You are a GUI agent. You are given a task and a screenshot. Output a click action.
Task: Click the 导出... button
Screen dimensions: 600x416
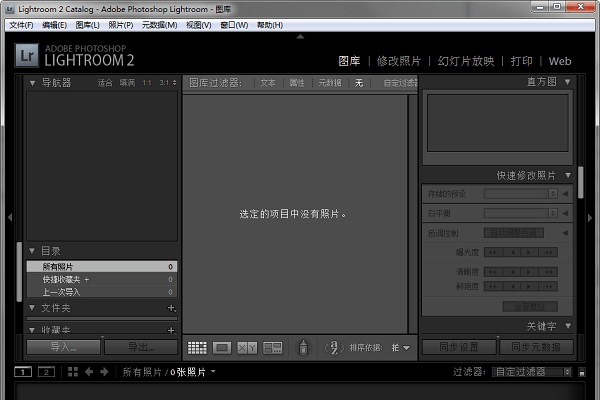coord(141,347)
